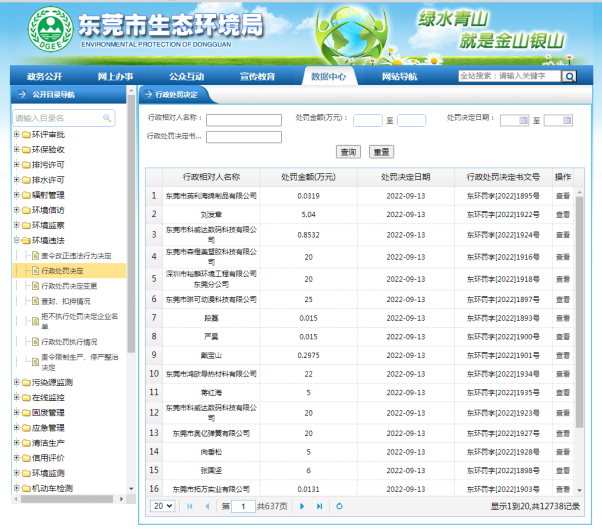Click the 行政处罚决定 document icon in tree
The height and width of the screenshot is (529, 602).
pyautogui.click(x=35, y=271)
